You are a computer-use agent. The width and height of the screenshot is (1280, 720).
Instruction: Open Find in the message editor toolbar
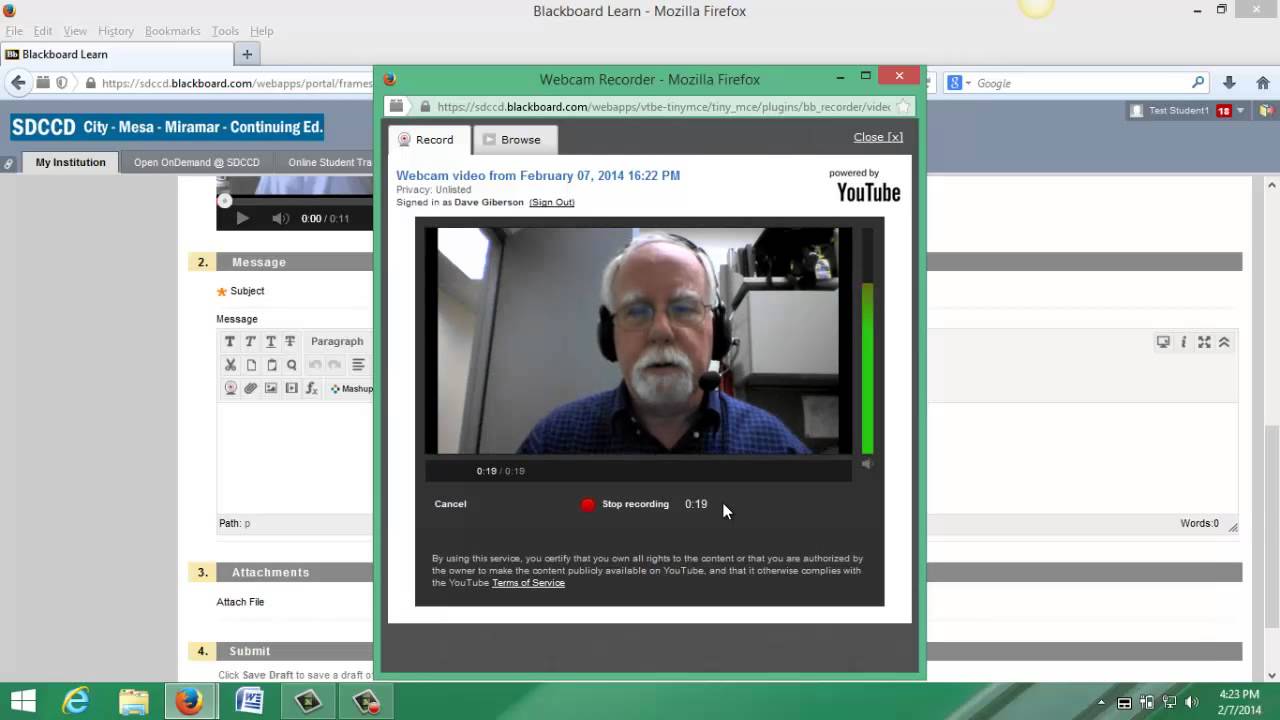(291, 365)
